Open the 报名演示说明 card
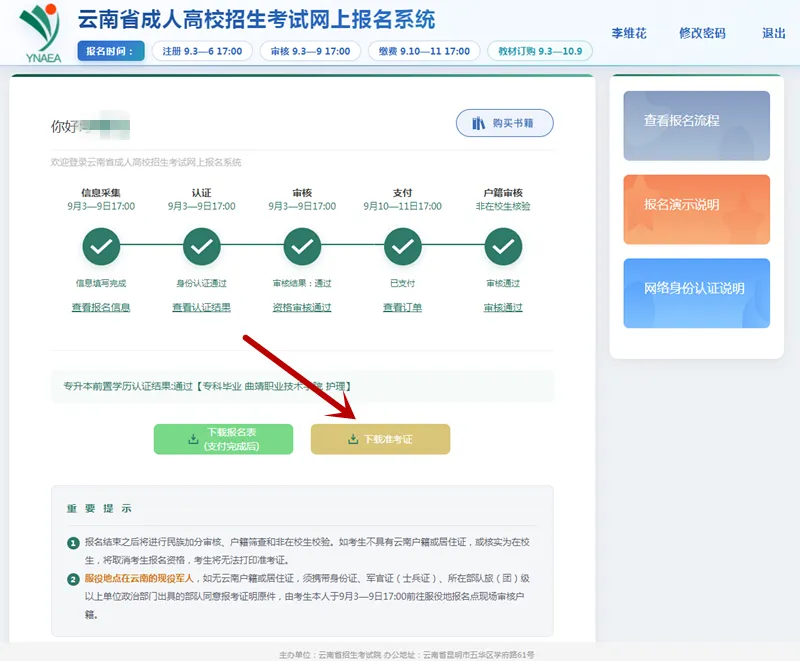 [696, 209]
